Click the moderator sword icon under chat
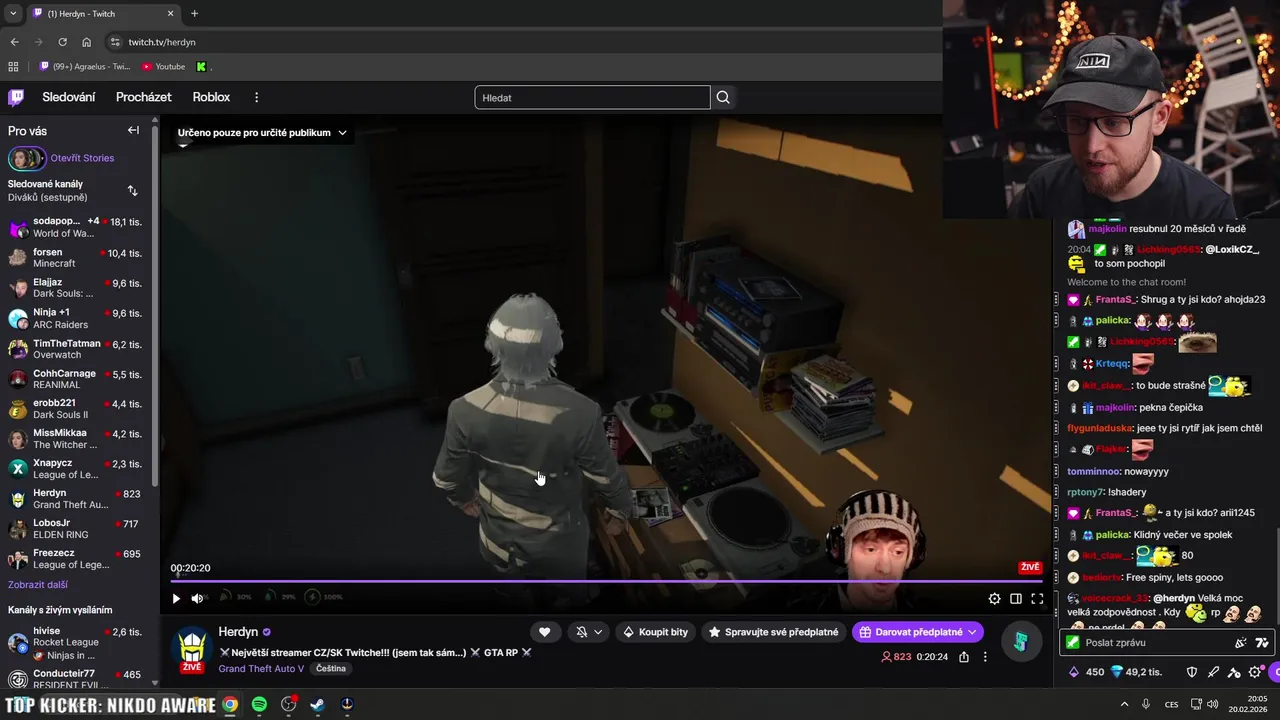 1213,672
